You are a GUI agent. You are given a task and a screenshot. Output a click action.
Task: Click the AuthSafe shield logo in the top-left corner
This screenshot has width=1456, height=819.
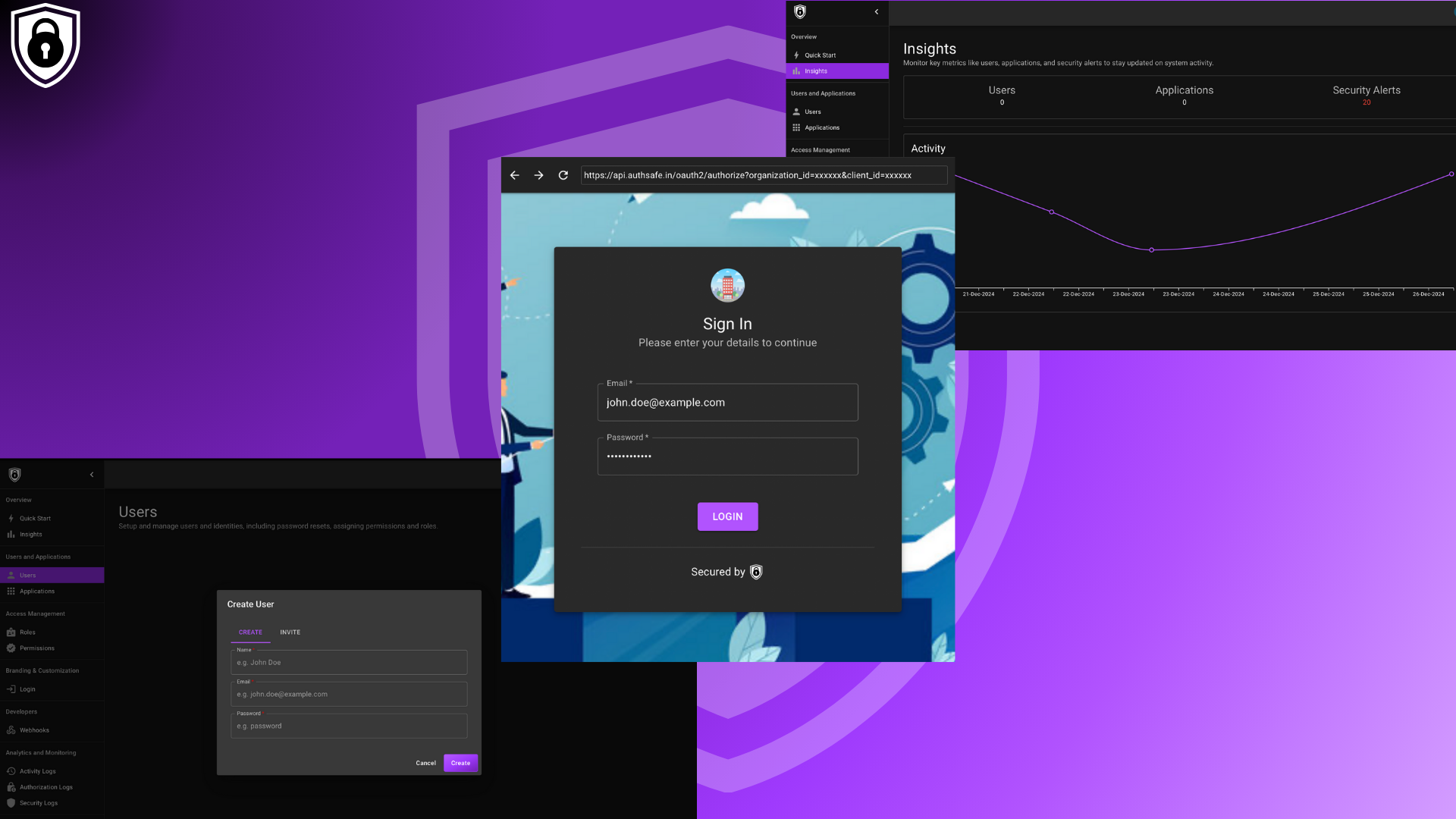coord(45,45)
